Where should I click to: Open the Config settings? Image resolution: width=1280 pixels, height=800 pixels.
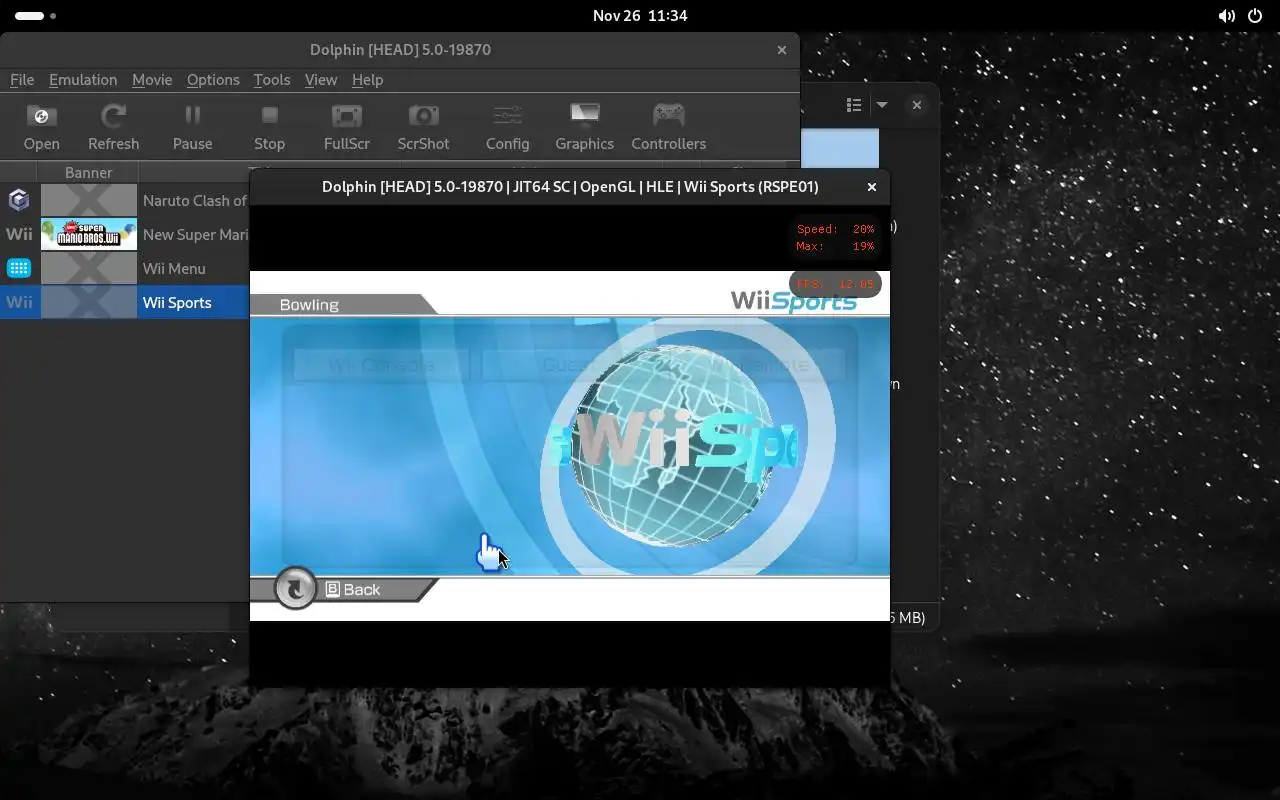click(x=507, y=127)
